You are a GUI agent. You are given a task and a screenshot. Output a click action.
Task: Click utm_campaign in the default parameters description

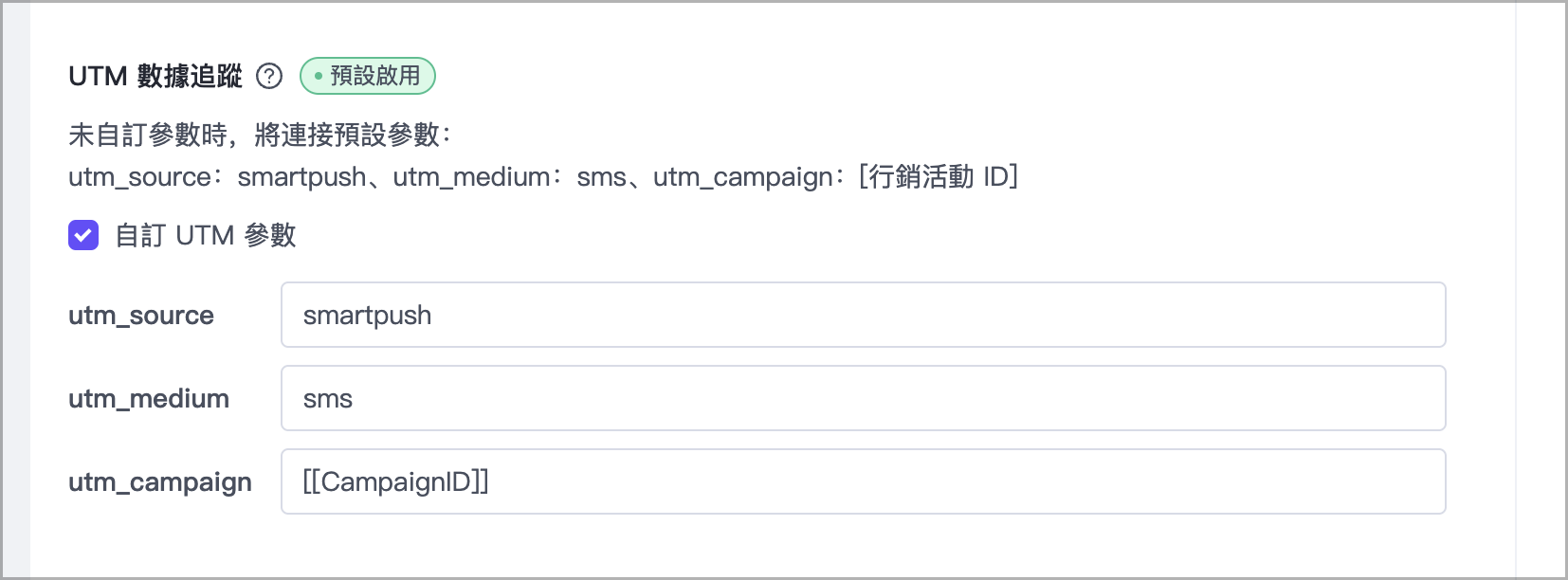pos(742,177)
